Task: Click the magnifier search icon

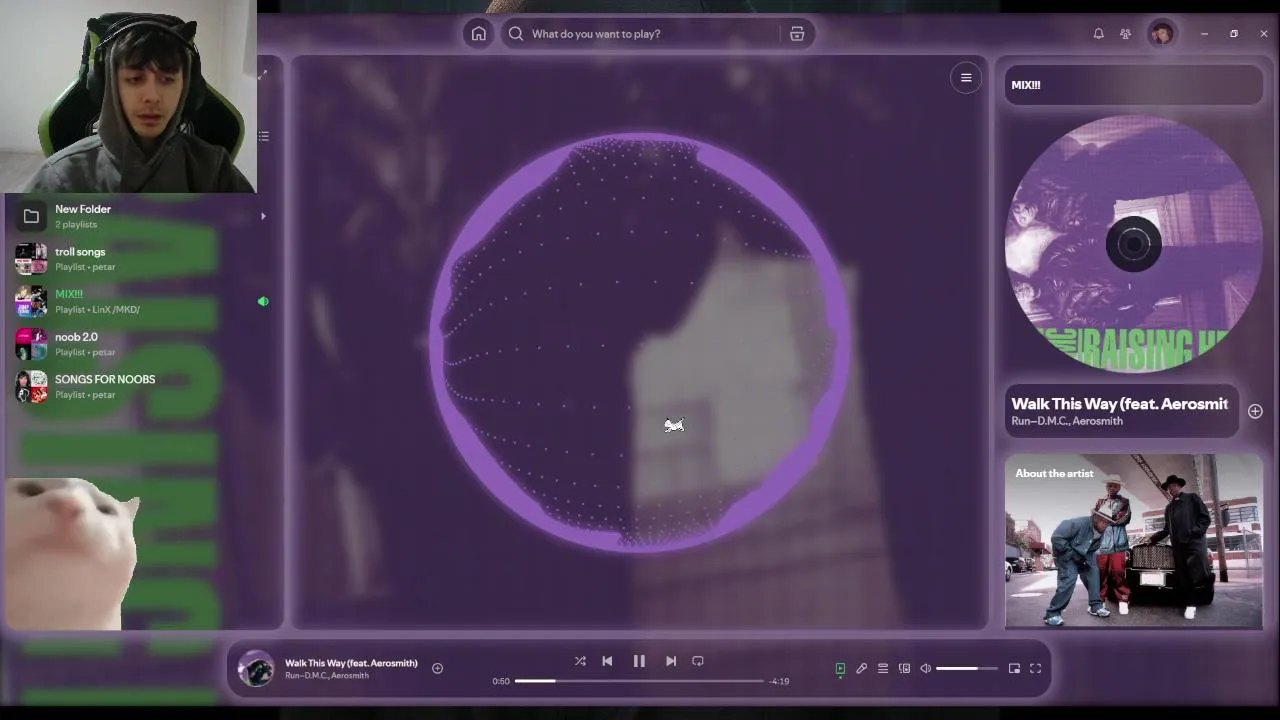Action: pos(516,34)
